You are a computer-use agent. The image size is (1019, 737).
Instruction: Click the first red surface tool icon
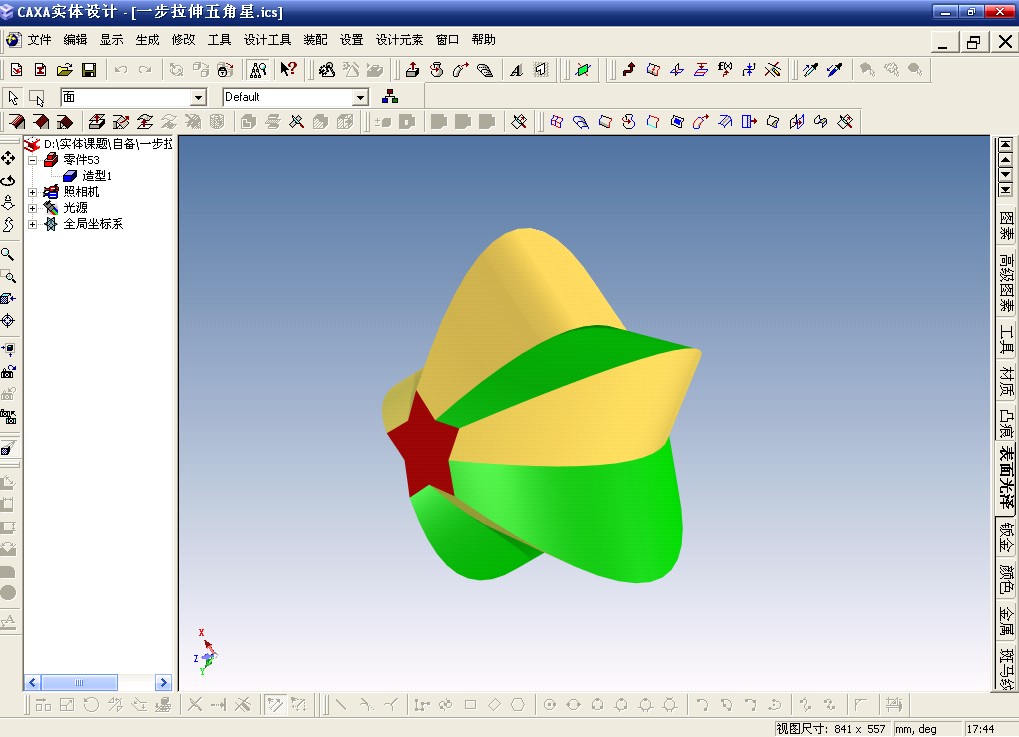pos(16,122)
